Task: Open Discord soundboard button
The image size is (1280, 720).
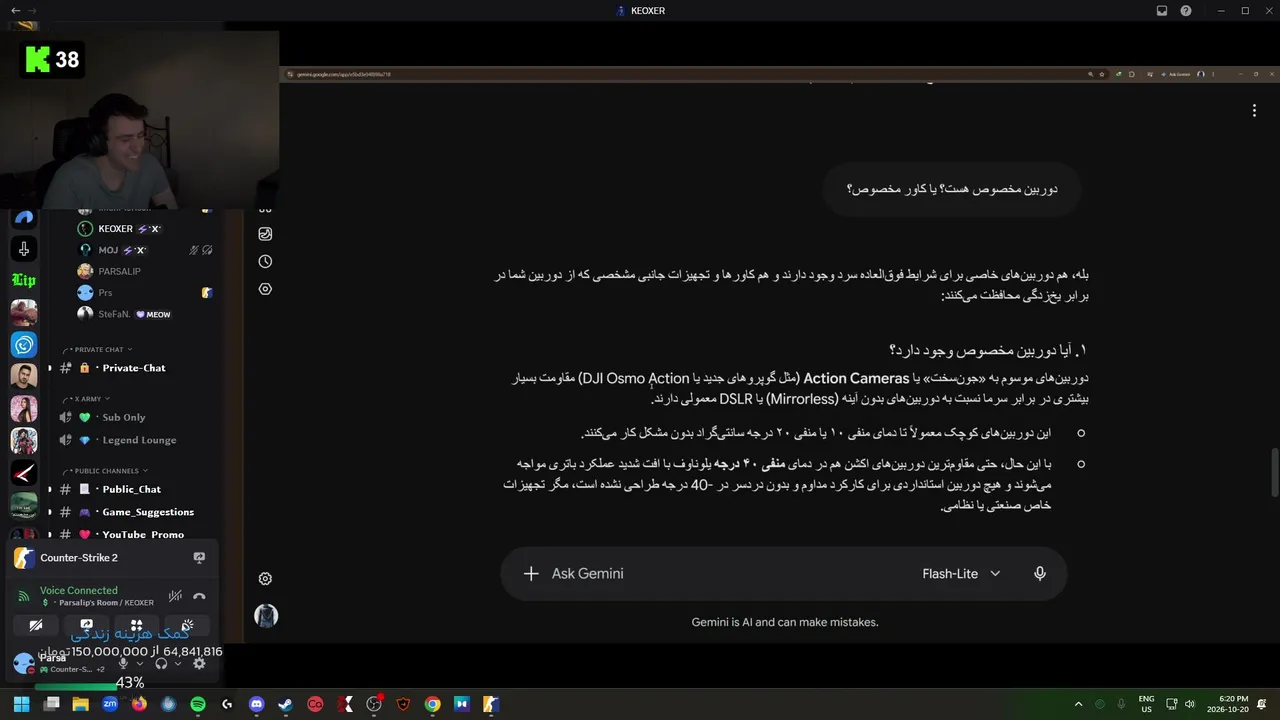Action: (x=187, y=626)
